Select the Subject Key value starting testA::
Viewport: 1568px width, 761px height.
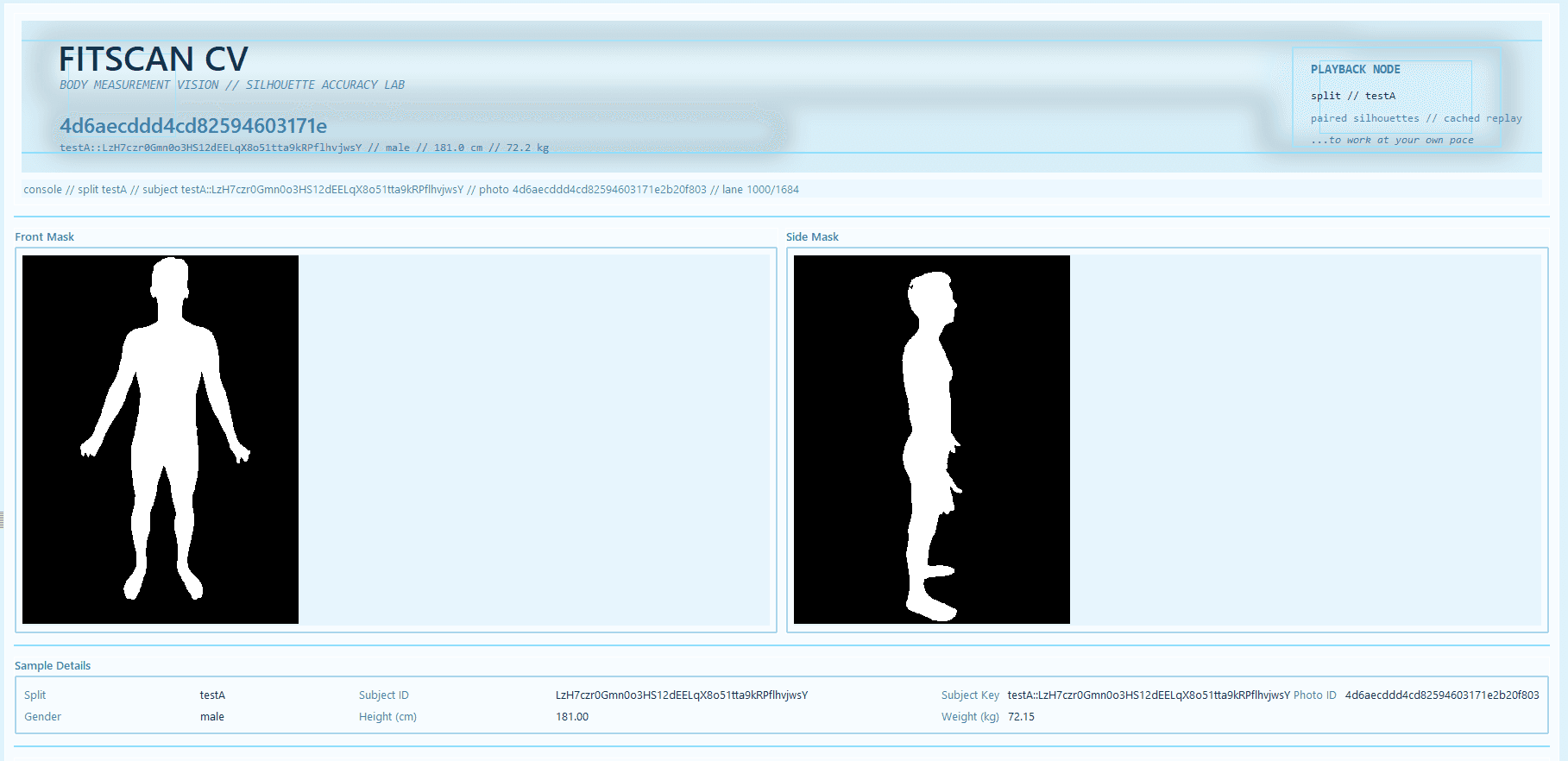coord(1149,695)
